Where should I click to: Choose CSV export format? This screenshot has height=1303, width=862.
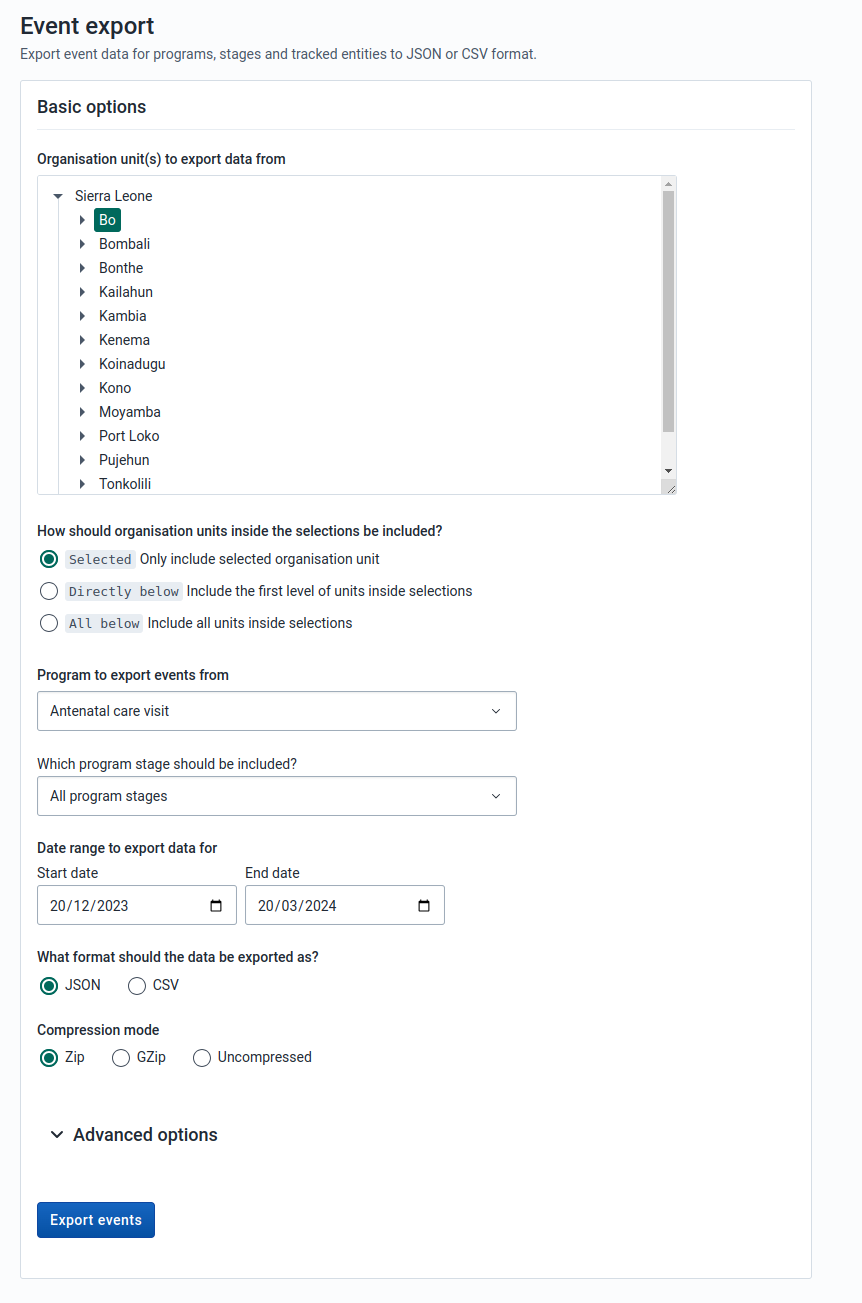[137, 986]
